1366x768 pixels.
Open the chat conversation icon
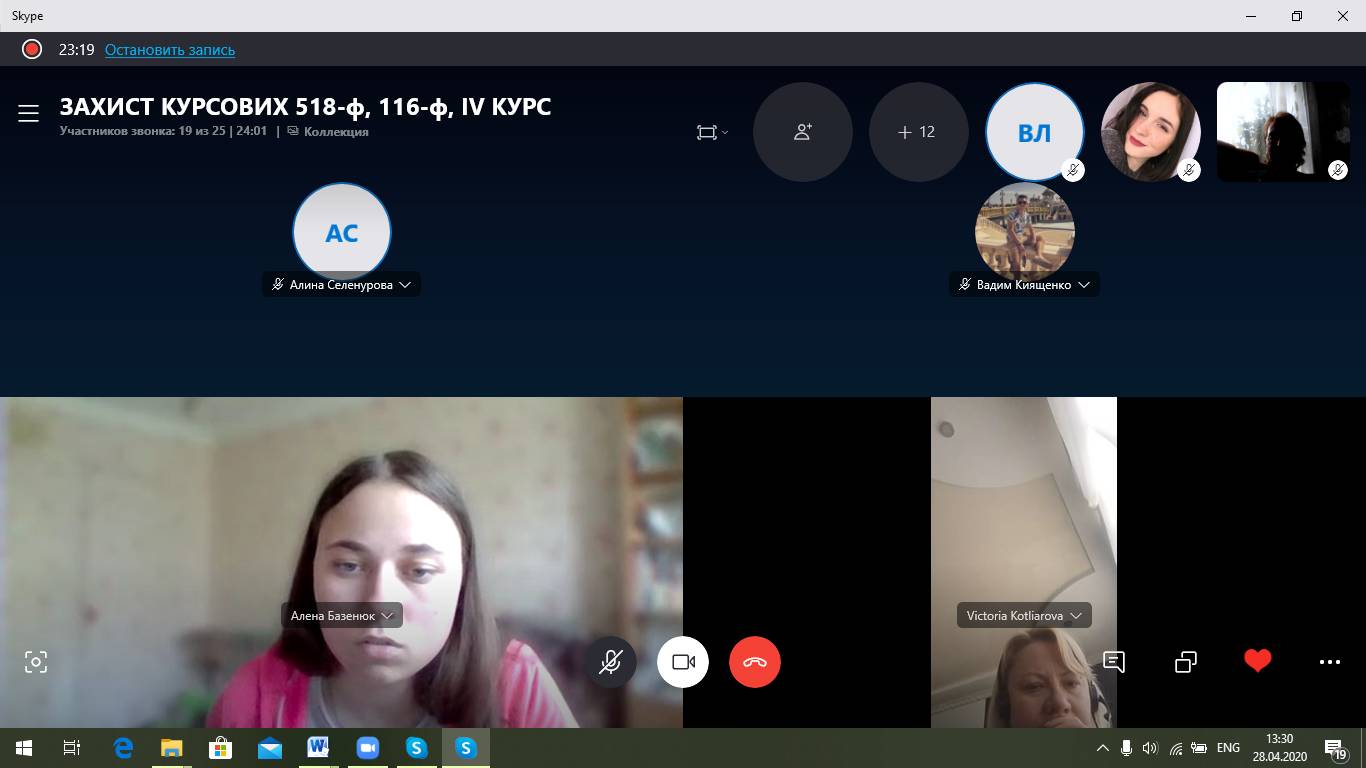click(1113, 662)
